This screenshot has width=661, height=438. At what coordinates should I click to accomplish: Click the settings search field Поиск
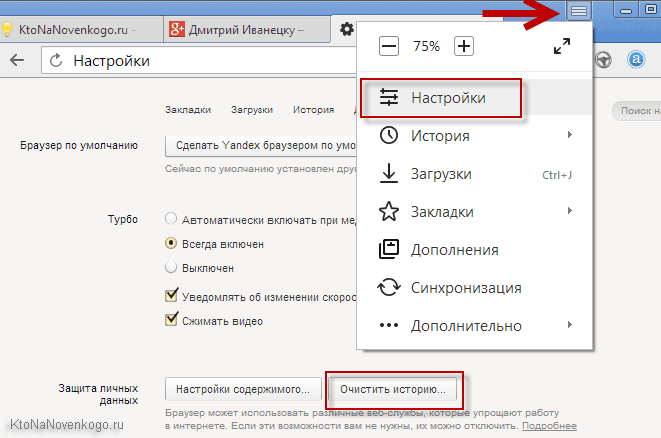pyautogui.click(x=637, y=111)
